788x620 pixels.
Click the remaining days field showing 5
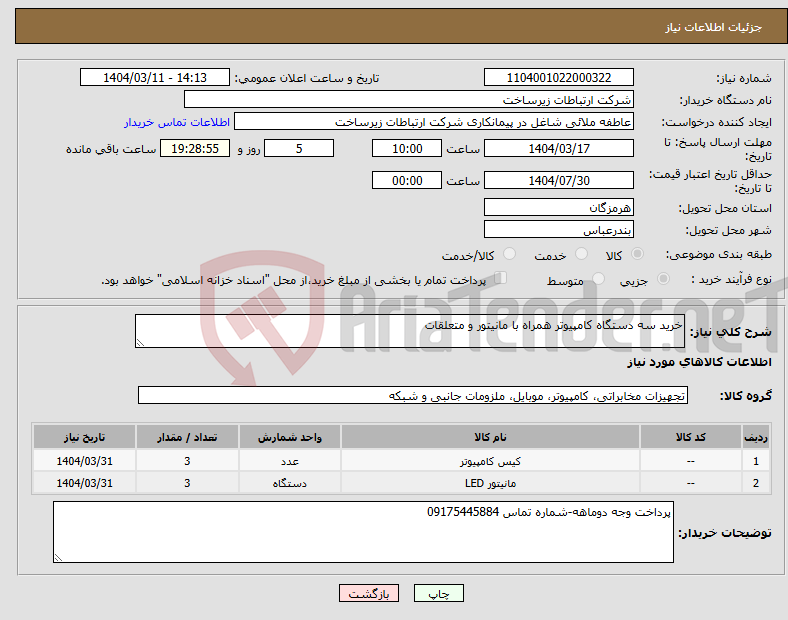coord(299,148)
